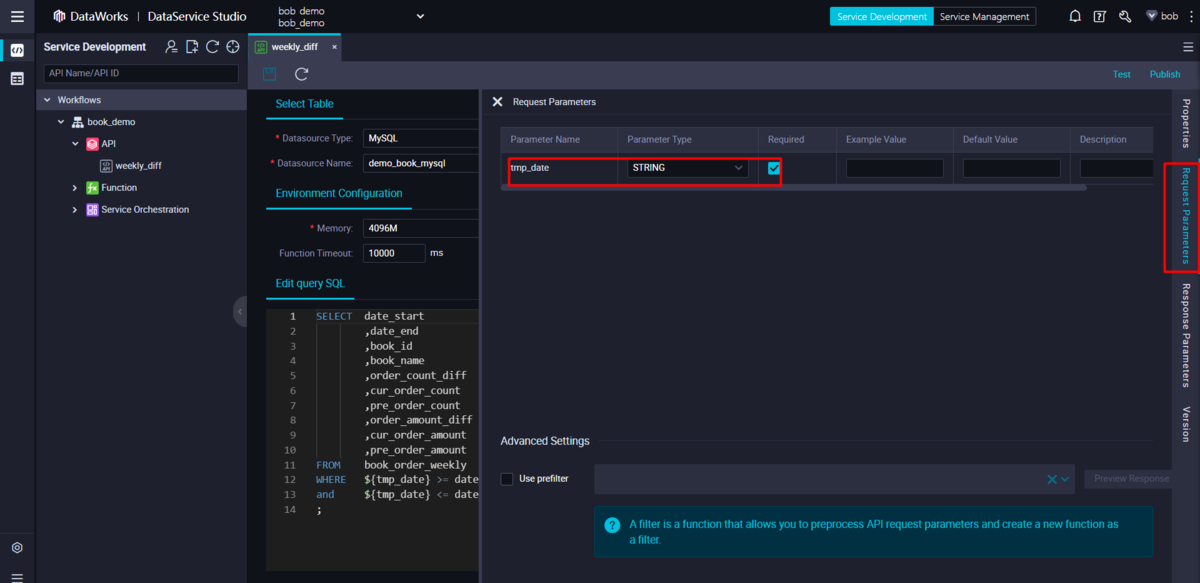Expand the Function folder

point(75,188)
